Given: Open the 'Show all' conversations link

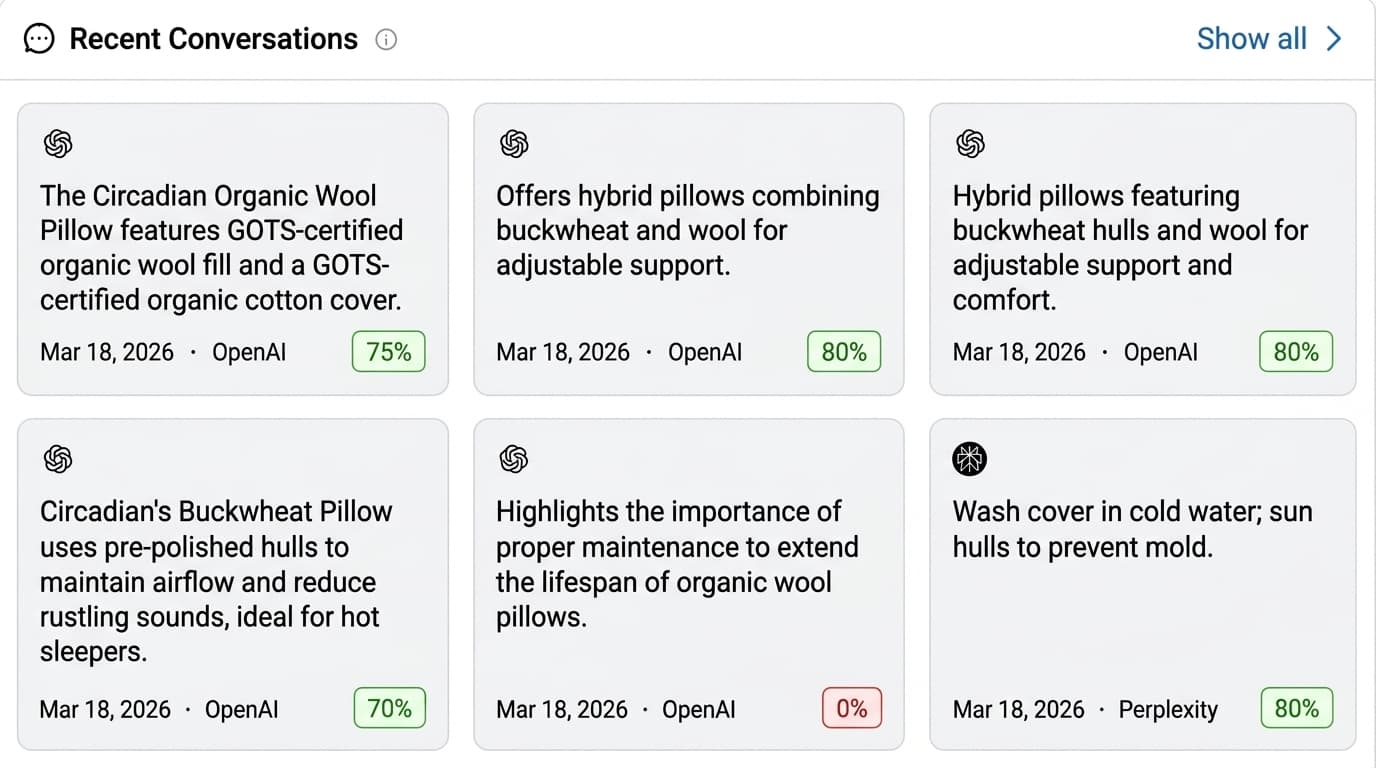Looking at the screenshot, I should coord(1251,39).
